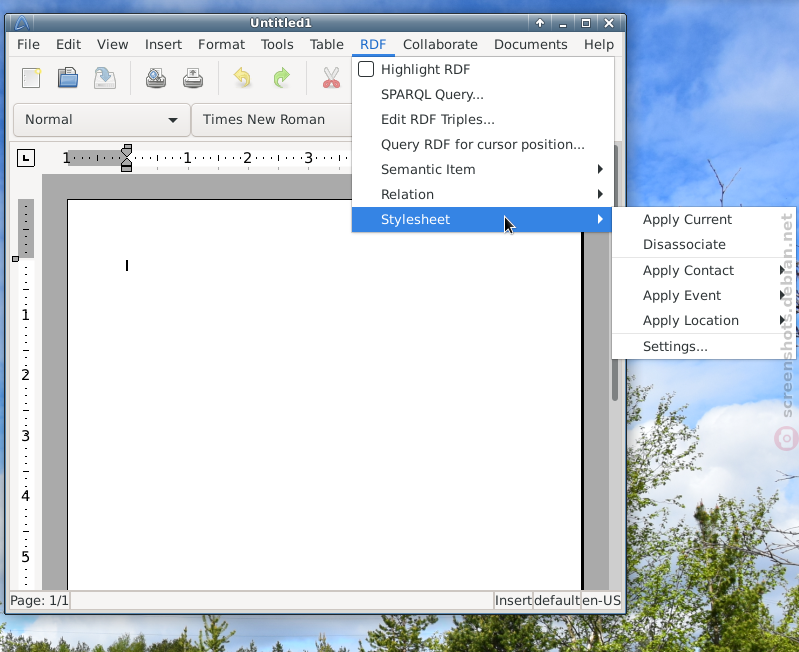This screenshot has height=652, width=799.
Task: Click the title bar up-arrow shade button
Action: [540, 23]
